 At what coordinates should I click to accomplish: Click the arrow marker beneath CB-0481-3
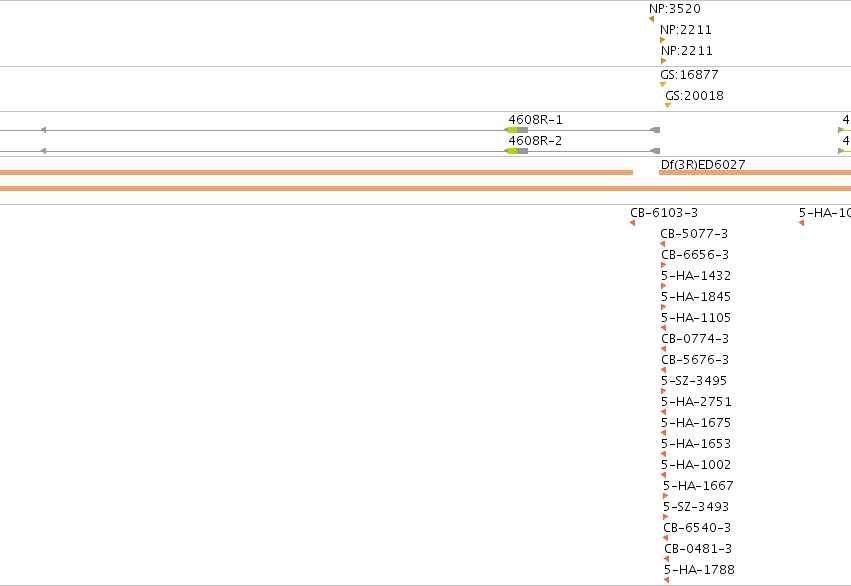click(666, 559)
